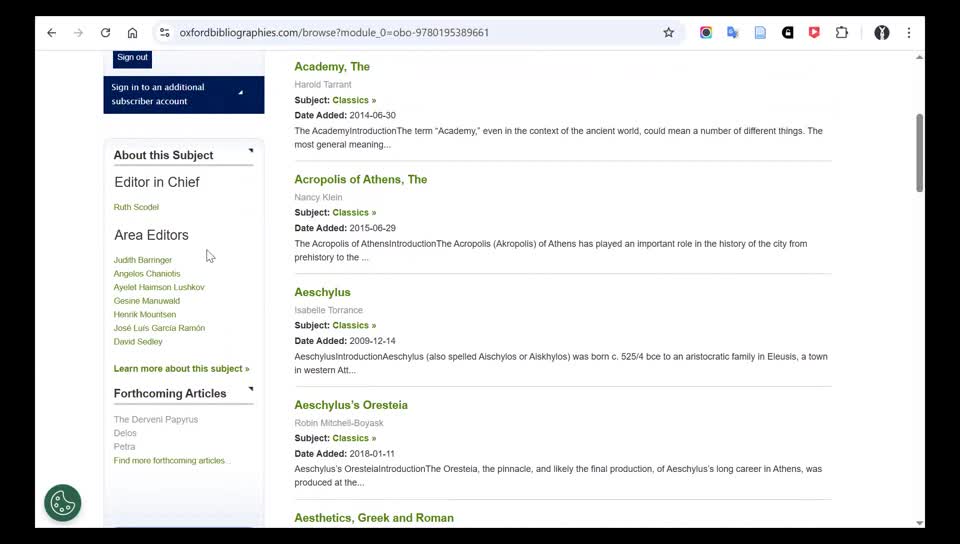Click forthcoming title The Derveni Papyrus
This screenshot has width=960, height=544.
pos(156,419)
